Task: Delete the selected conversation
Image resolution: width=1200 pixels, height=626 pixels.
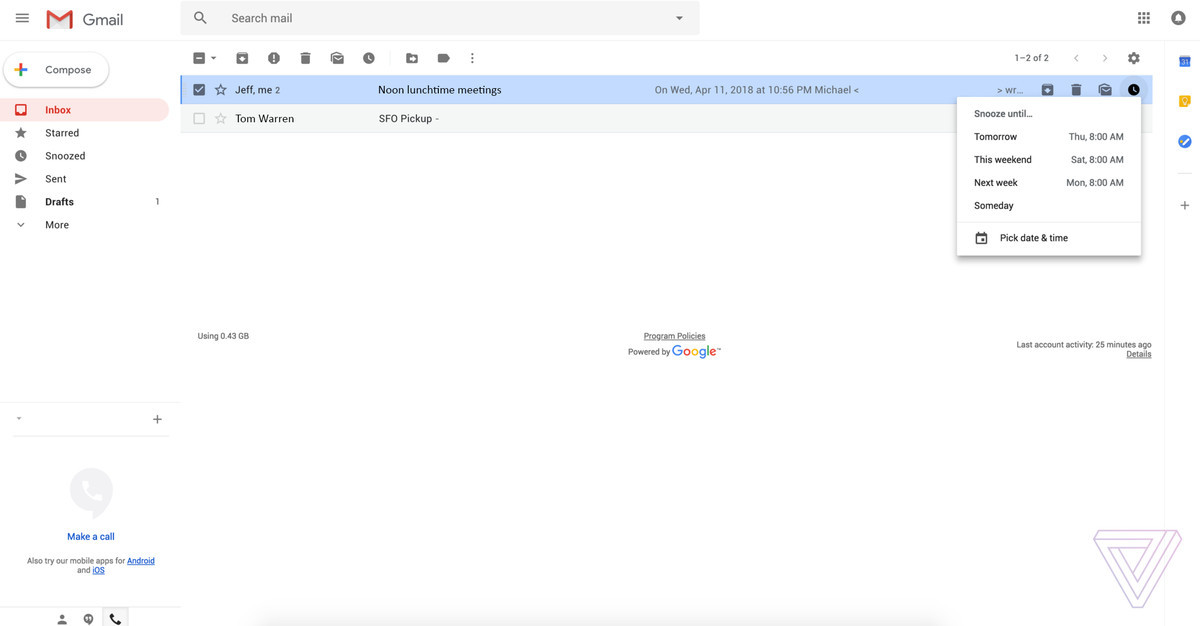Action: 305,58
